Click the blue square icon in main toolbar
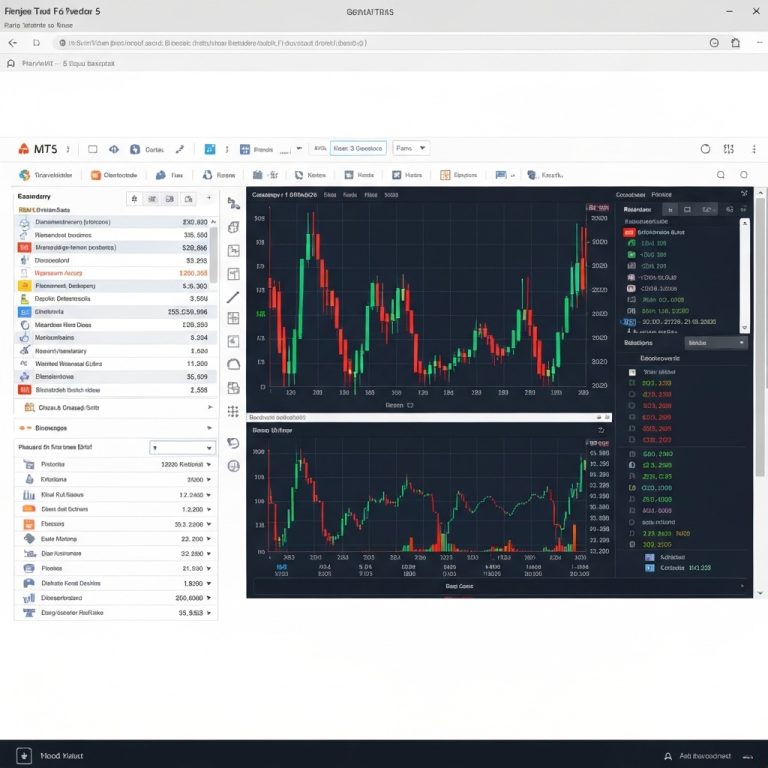Screen dimensions: 768x768 (210, 149)
